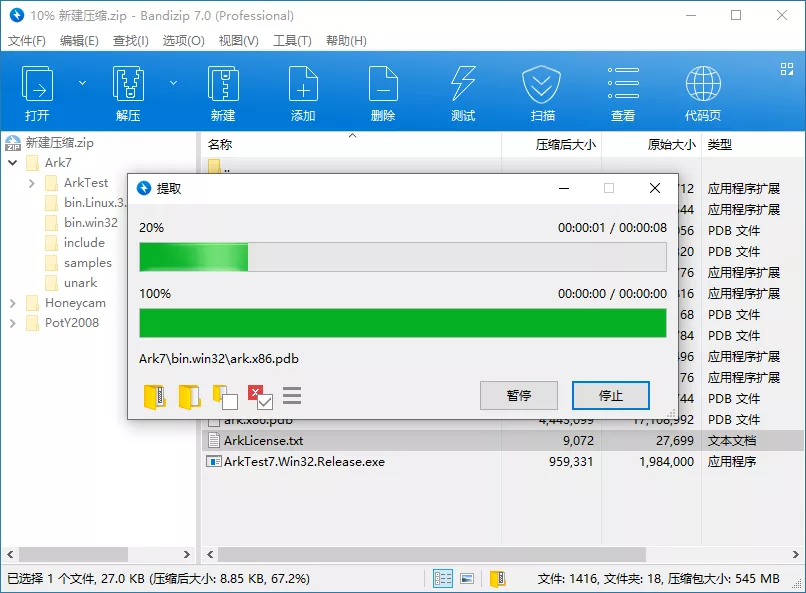This screenshot has height=593, width=806.
Task: Toggle detailed list view in status bar
Action: (x=443, y=578)
